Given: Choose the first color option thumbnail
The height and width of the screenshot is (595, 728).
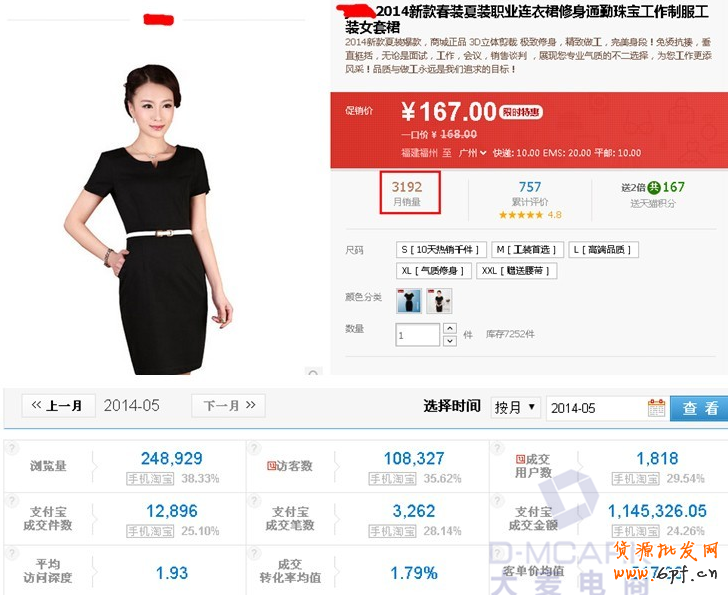Looking at the screenshot, I should pyautogui.click(x=408, y=300).
